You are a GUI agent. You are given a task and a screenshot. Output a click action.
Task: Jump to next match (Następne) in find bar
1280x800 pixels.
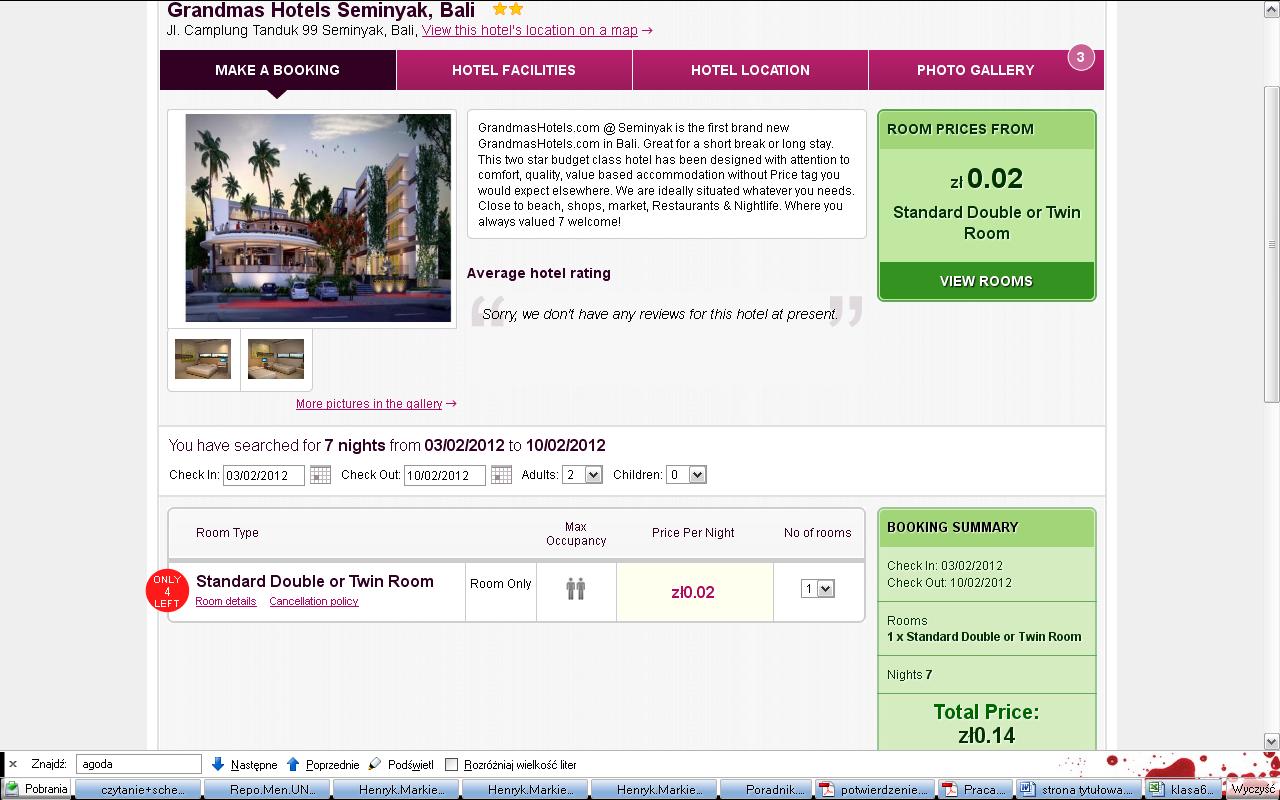point(244,764)
